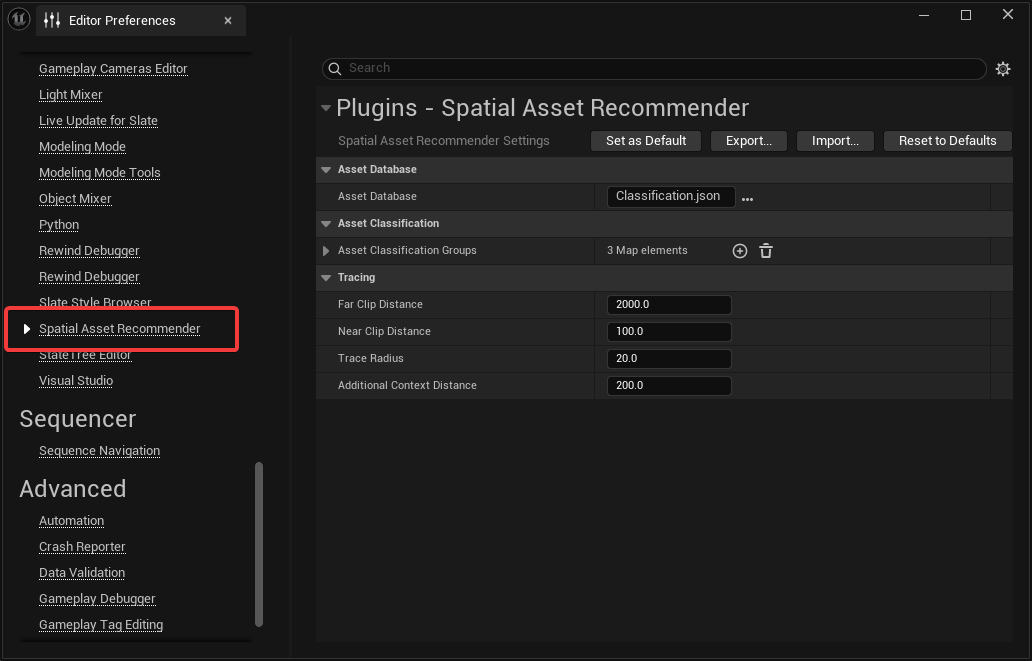Click the Export... button

pos(748,141)
